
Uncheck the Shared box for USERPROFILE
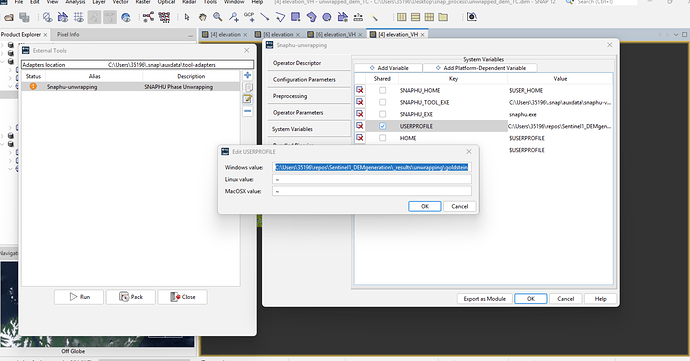382,126
